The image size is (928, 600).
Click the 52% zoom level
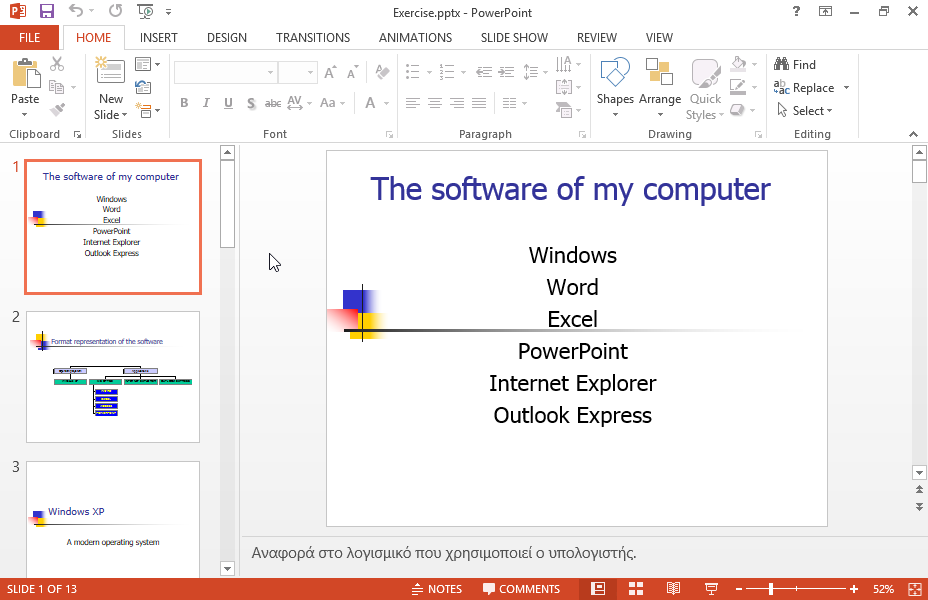pyautogui.click(x=883, y=589)
